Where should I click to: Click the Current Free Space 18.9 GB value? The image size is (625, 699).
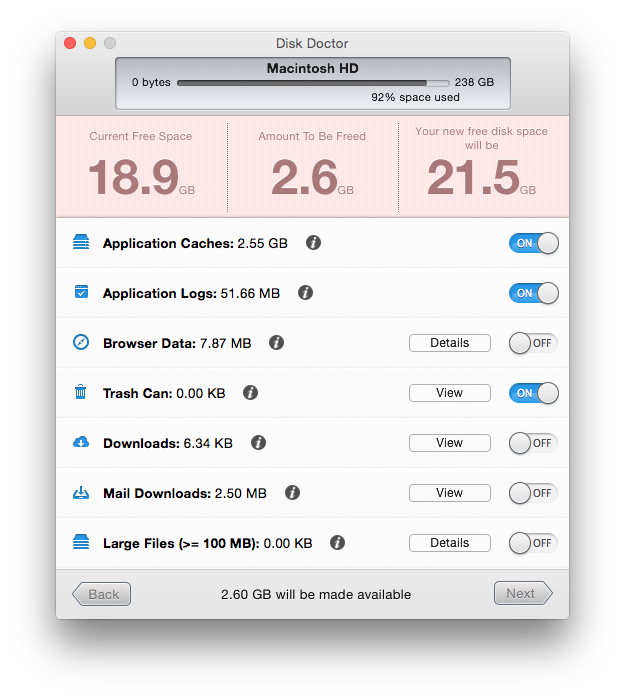142,177
